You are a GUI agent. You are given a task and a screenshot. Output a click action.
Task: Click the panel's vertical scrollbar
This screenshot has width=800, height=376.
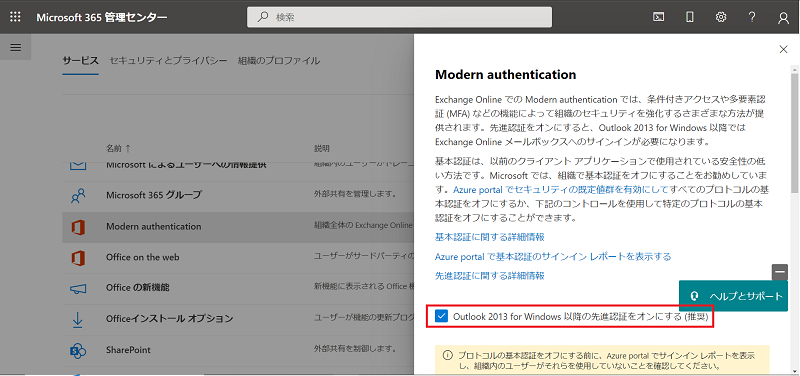(794, 134)
